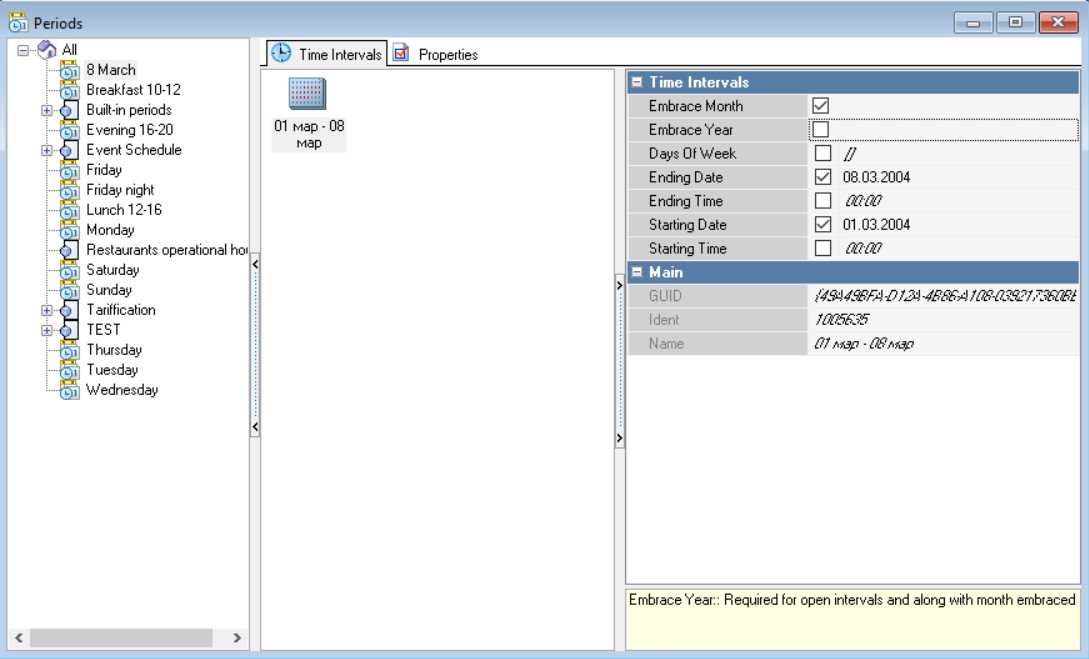
Task: Expand the Built-in periods tree node
Action: coord(47,111)
